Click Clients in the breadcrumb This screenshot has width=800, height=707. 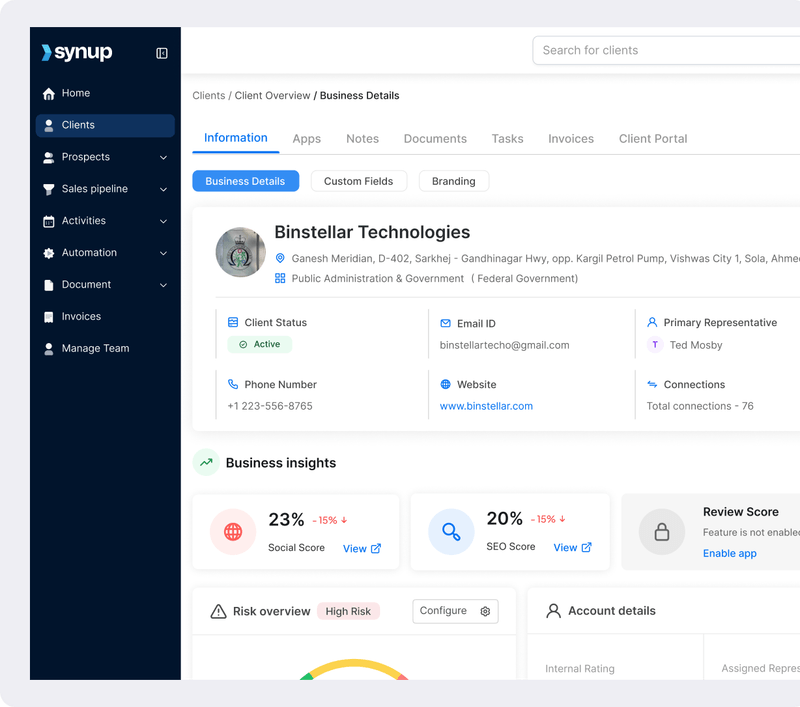pos(209,95)
